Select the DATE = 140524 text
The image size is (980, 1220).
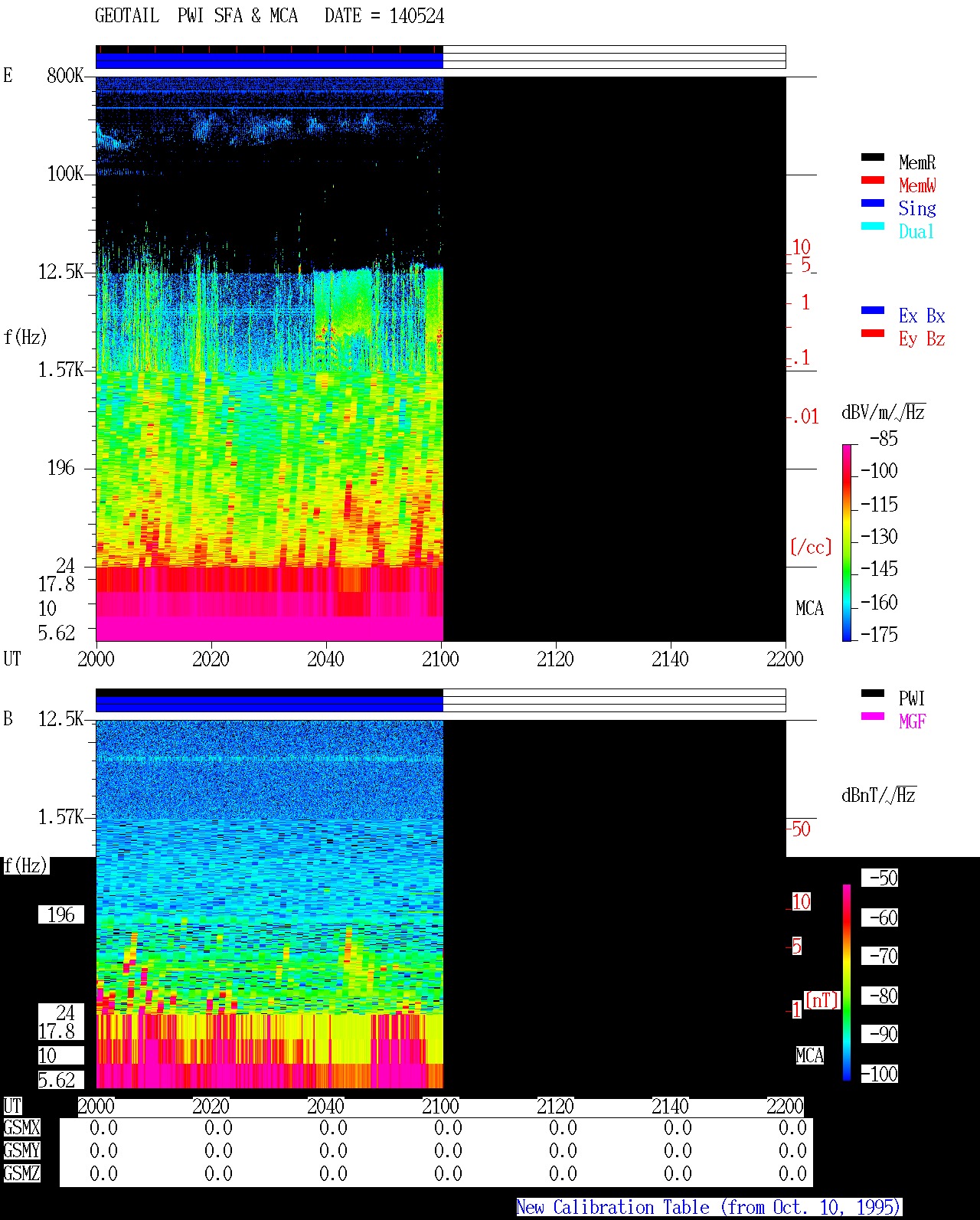[384, 15]
